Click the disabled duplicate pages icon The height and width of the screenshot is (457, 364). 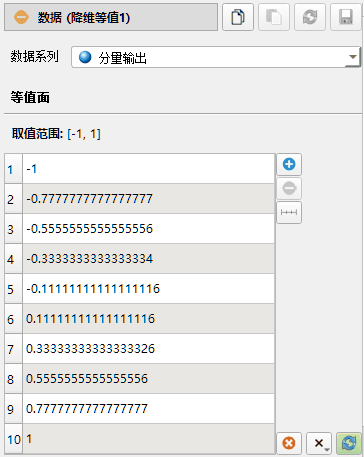[x=274, y=17]
